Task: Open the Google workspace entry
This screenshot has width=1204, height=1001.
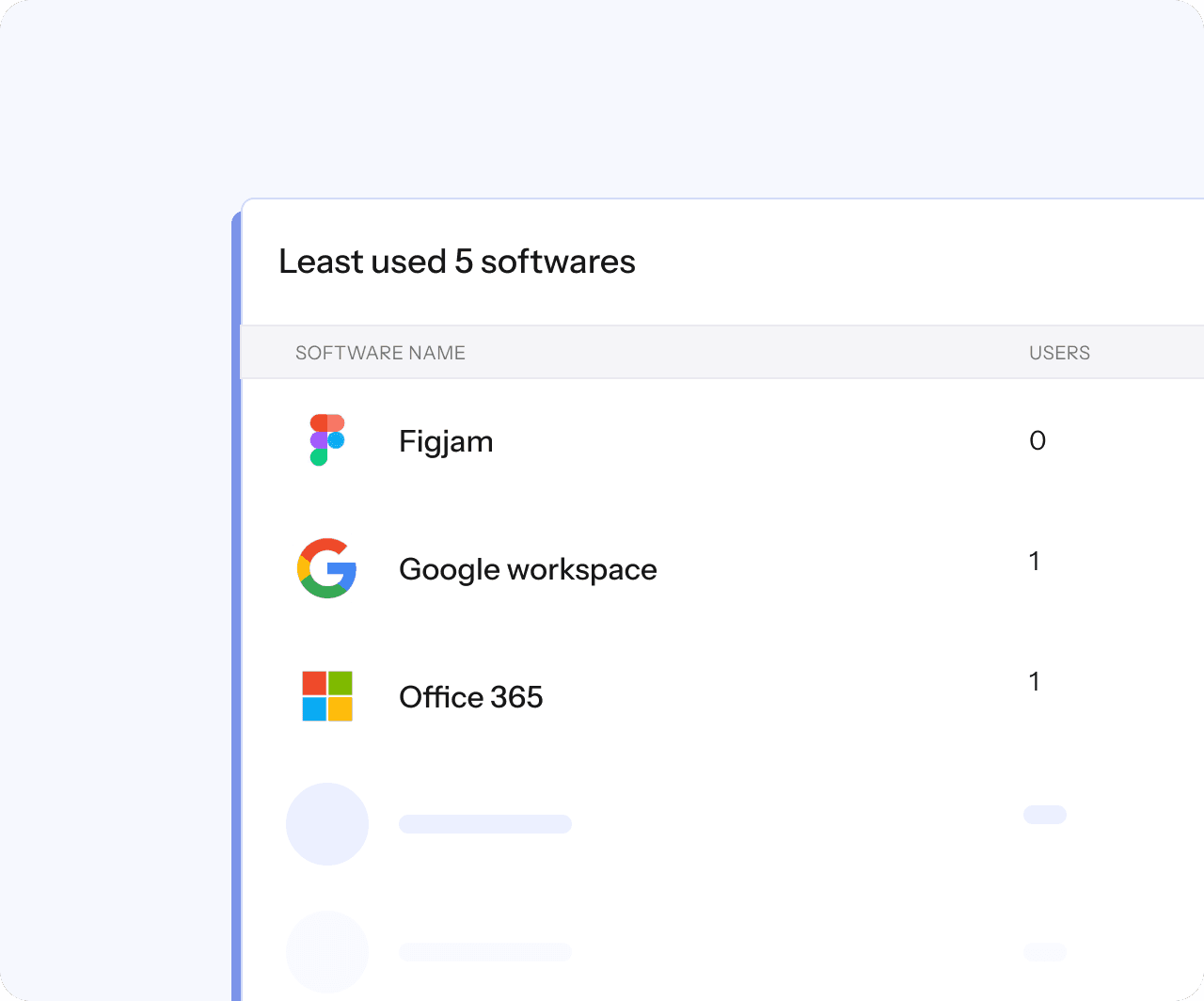Action: coord(528,569)
